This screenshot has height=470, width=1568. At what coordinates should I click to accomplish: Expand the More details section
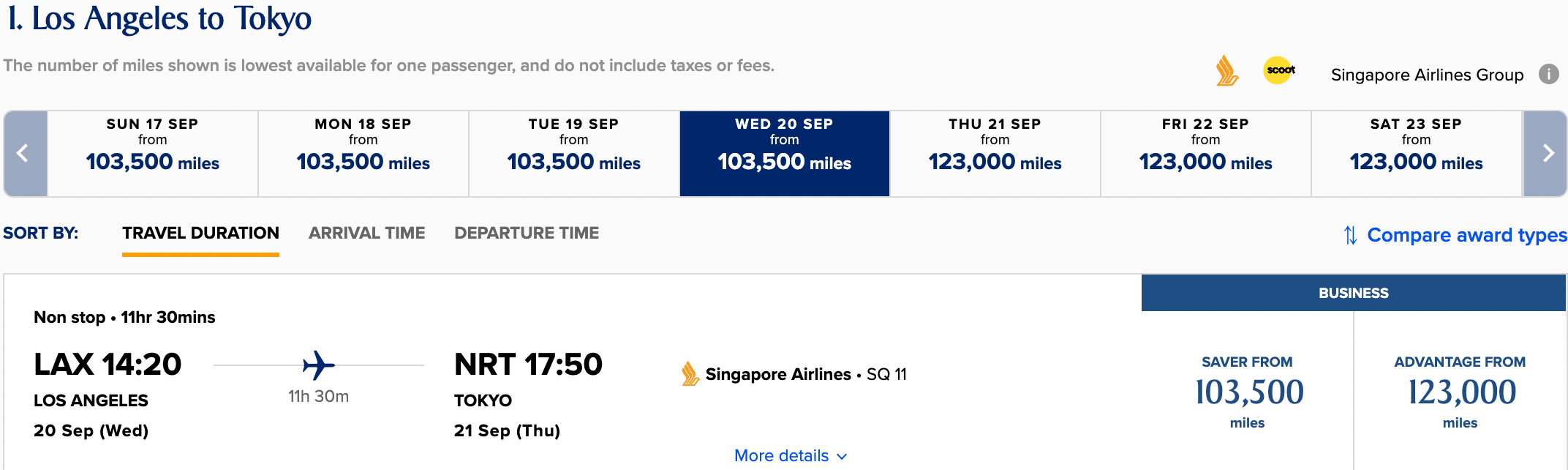tap(790, 455)
